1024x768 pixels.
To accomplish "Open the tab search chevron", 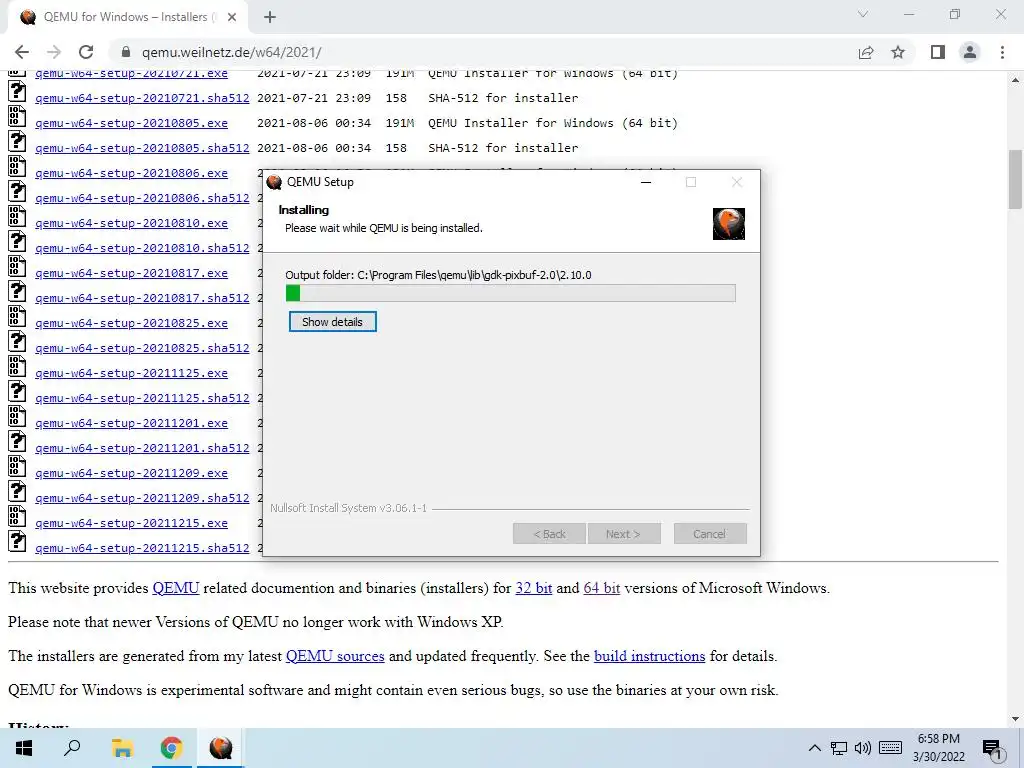I will pos(863,14).
